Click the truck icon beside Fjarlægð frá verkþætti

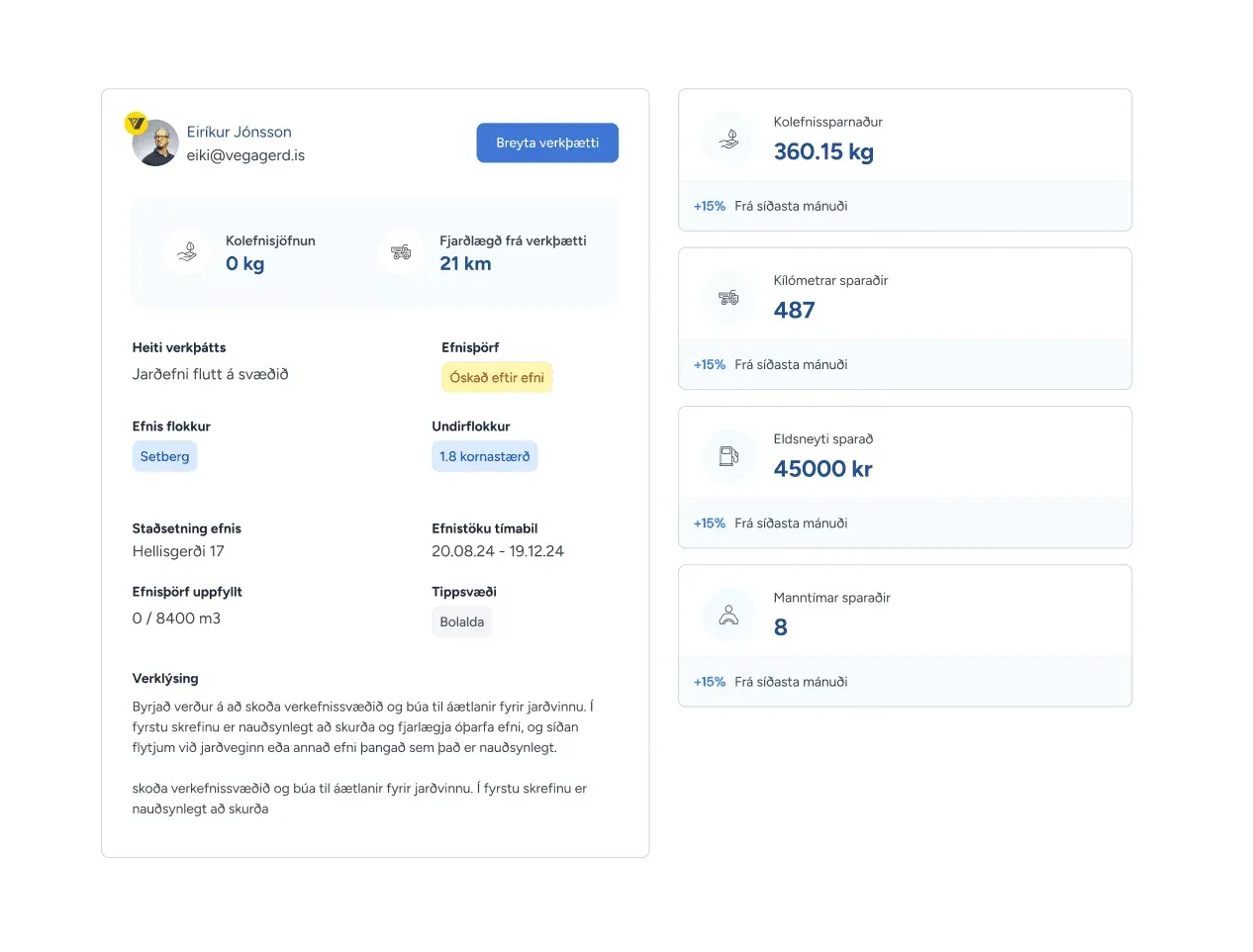(401, 252)
